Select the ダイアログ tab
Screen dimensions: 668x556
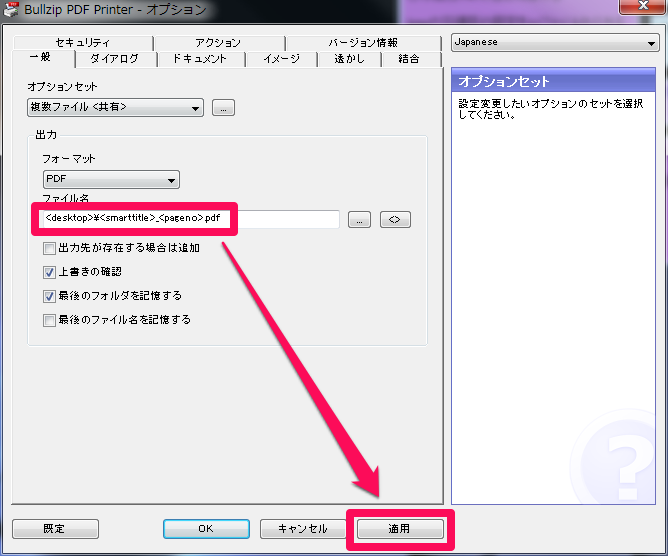click(x=114, y=59)
